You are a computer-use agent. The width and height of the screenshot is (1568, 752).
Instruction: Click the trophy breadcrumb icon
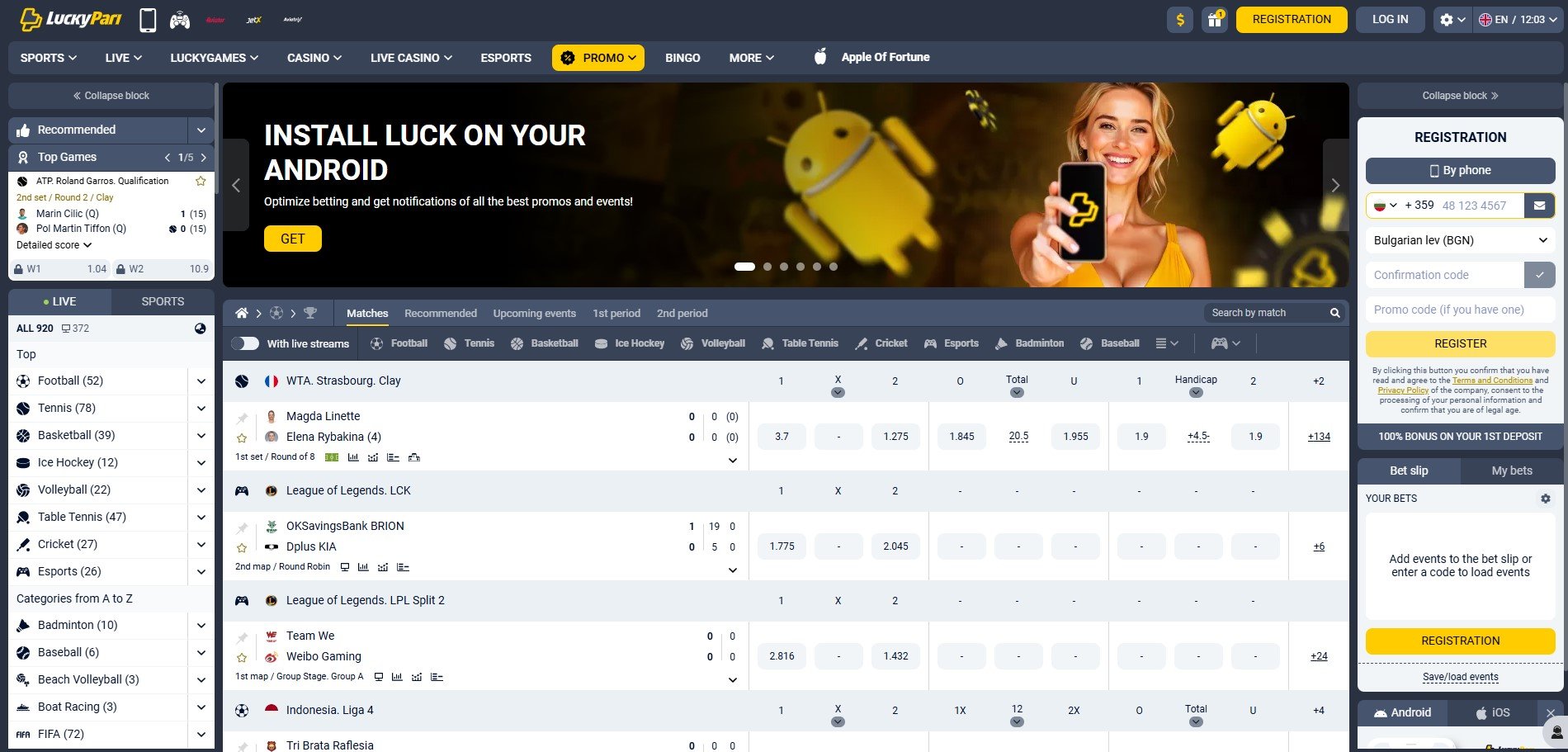click(310, 313)
